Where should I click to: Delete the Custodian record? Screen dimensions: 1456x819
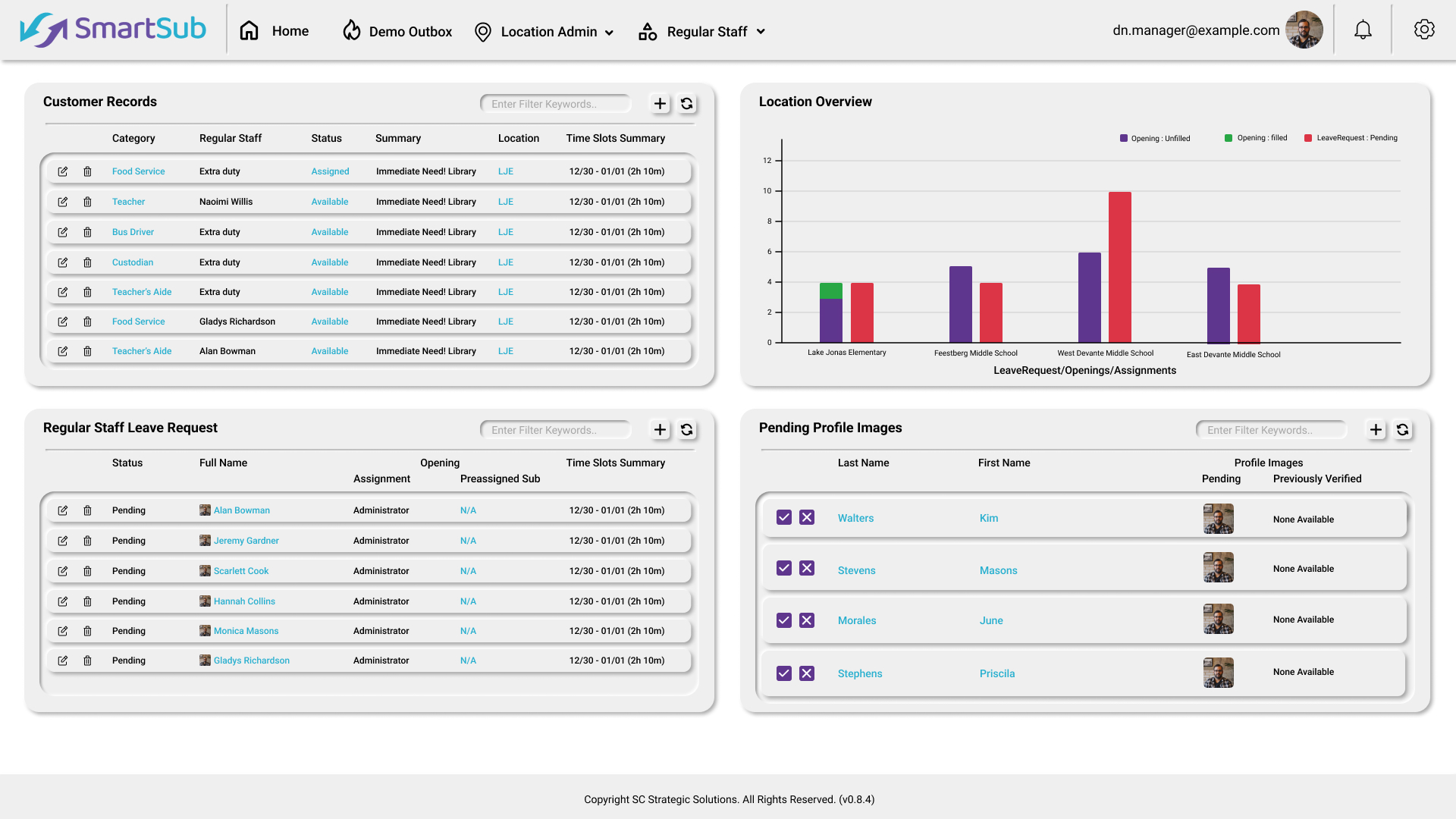click(x=87, y=262)
